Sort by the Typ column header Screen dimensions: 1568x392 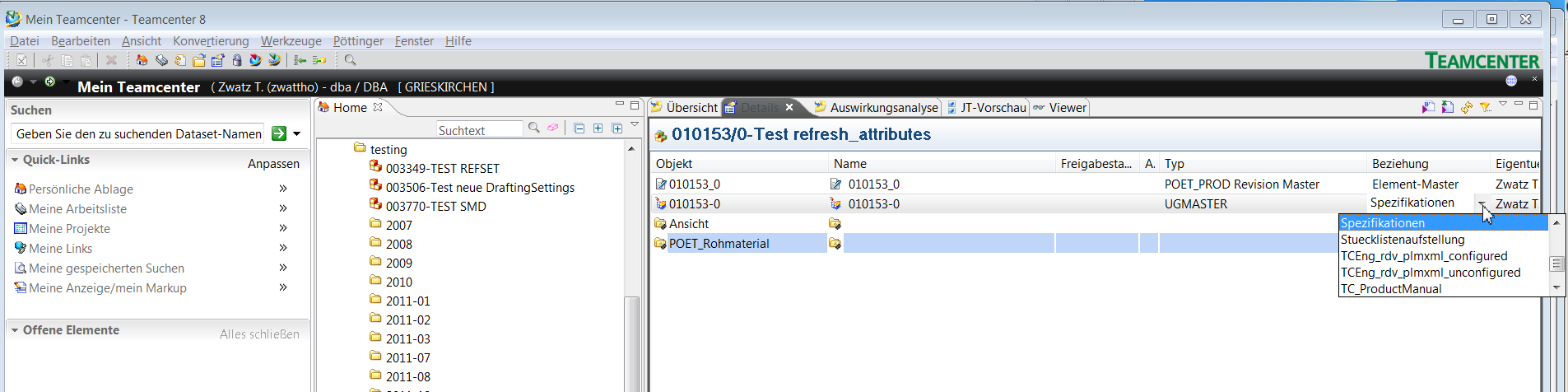click(1261, 164)
